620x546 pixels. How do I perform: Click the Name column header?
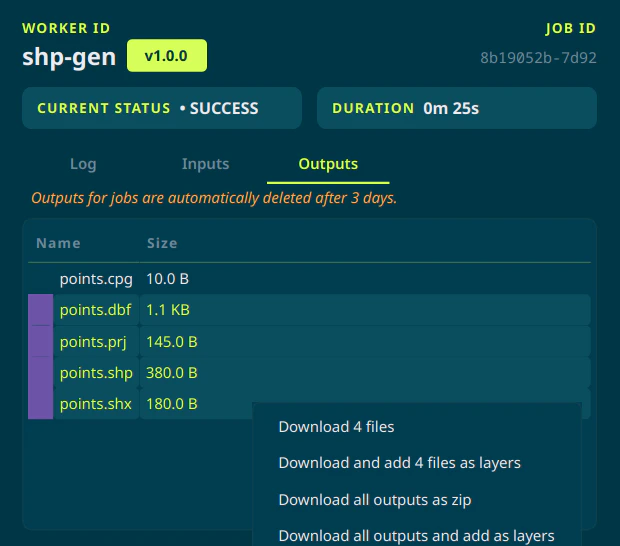tap(58, 243)
